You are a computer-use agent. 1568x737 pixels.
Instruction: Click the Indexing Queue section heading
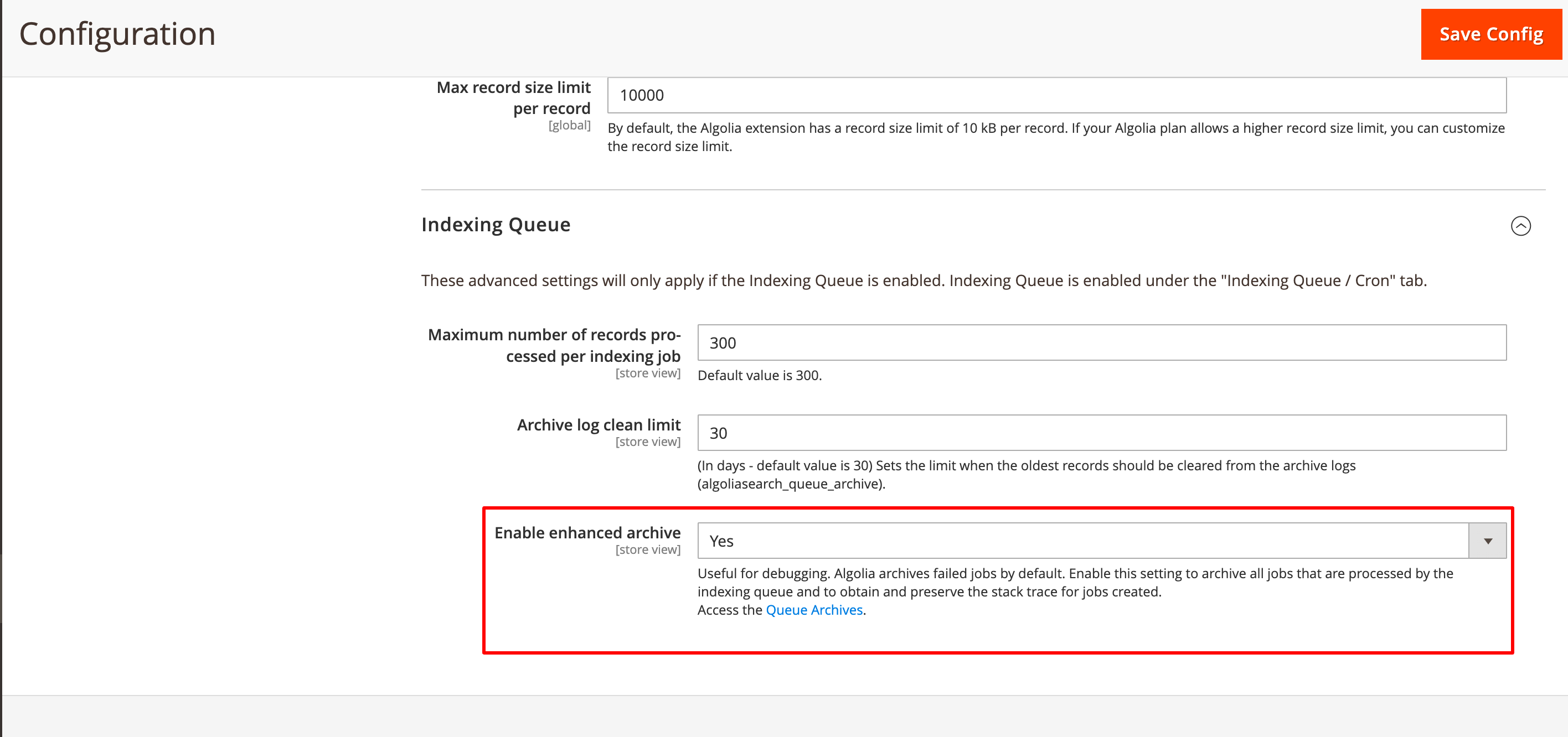496,225
